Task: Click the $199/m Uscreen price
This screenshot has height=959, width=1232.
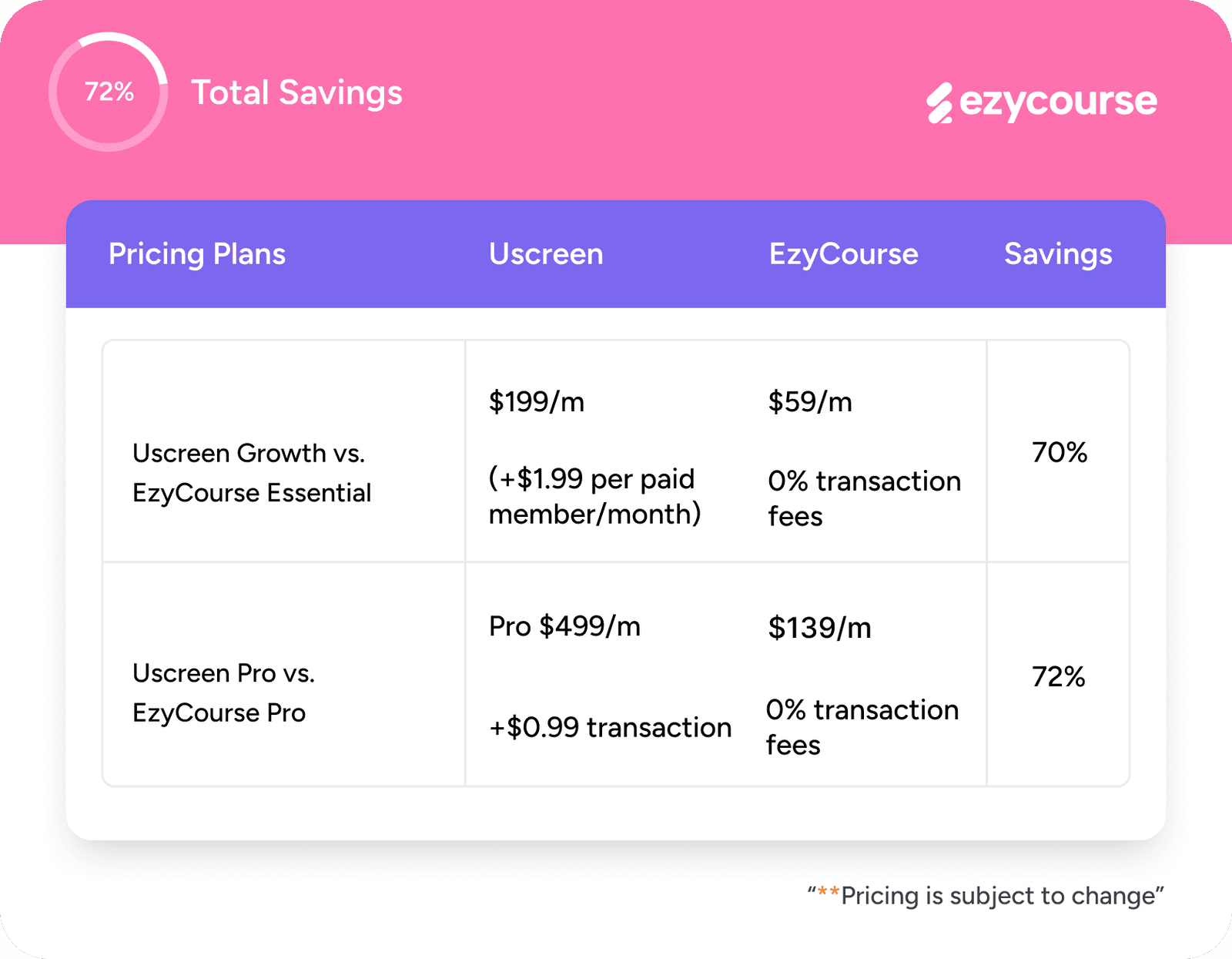Action: click(x=537, y=402)
